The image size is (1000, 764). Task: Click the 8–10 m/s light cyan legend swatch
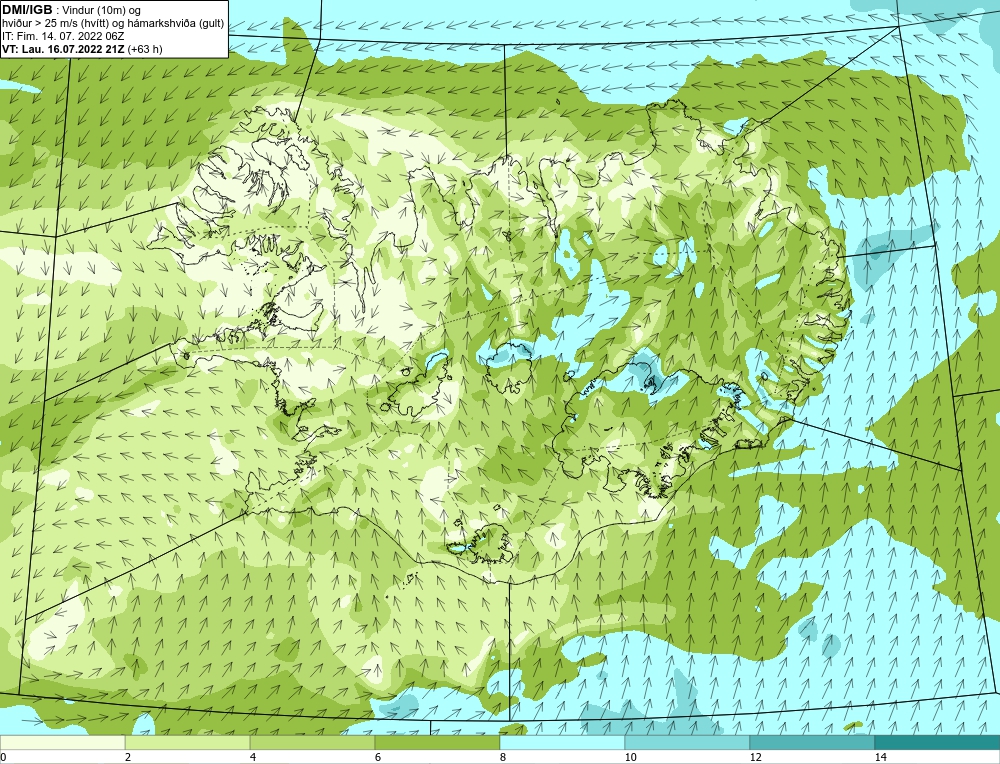click(562, 742)
